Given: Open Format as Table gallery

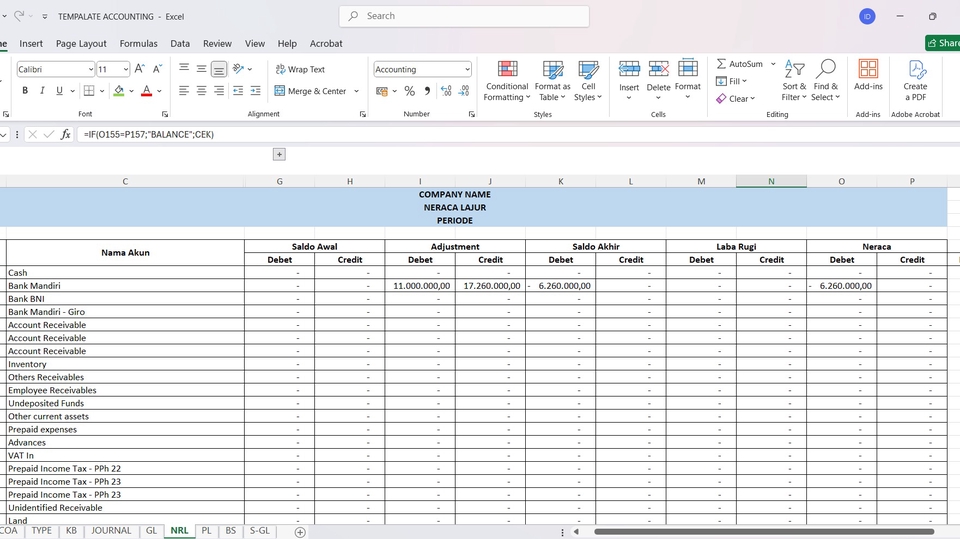Looking at the screenshot, I should [x=553, y=80].
